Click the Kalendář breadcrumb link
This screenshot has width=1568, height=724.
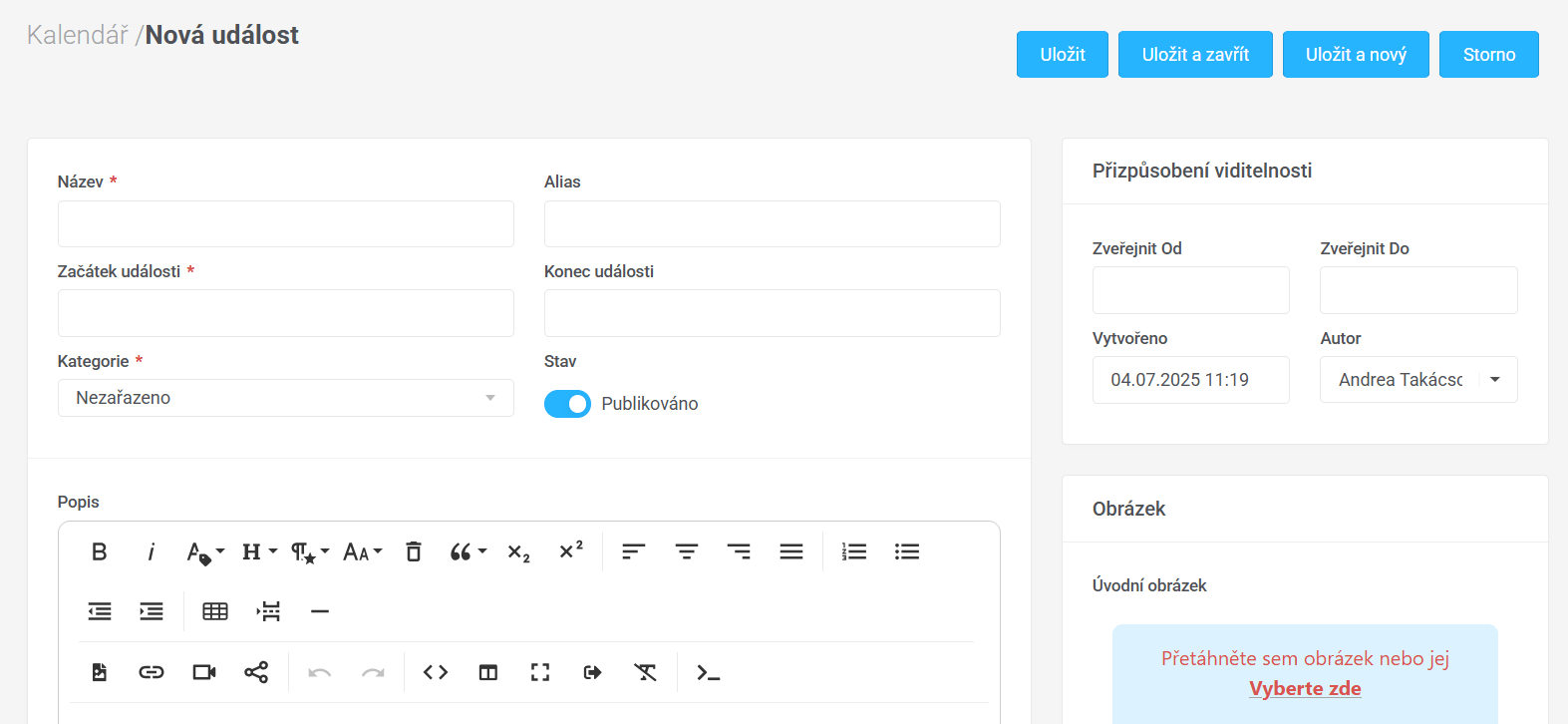pos(78,35)
